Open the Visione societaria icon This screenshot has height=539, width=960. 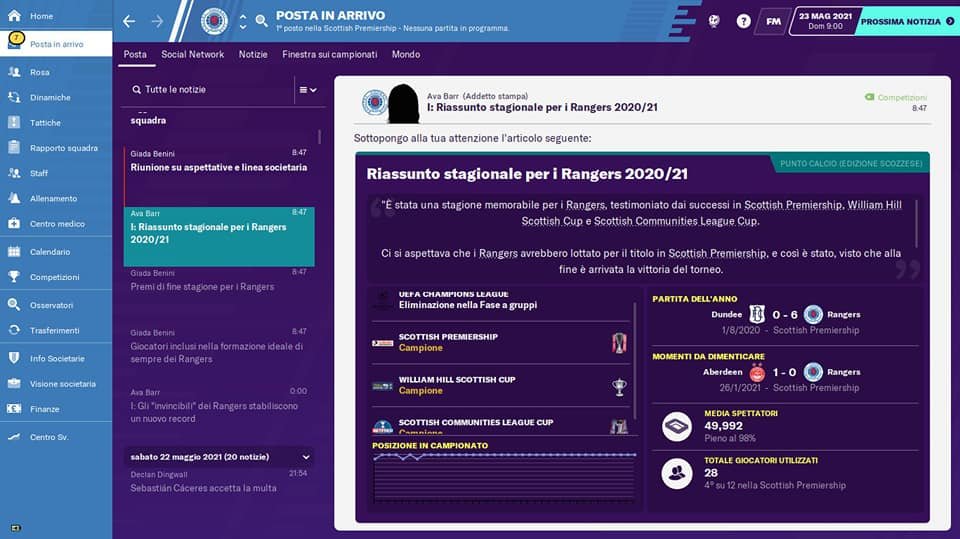click(x=14, y=383)
